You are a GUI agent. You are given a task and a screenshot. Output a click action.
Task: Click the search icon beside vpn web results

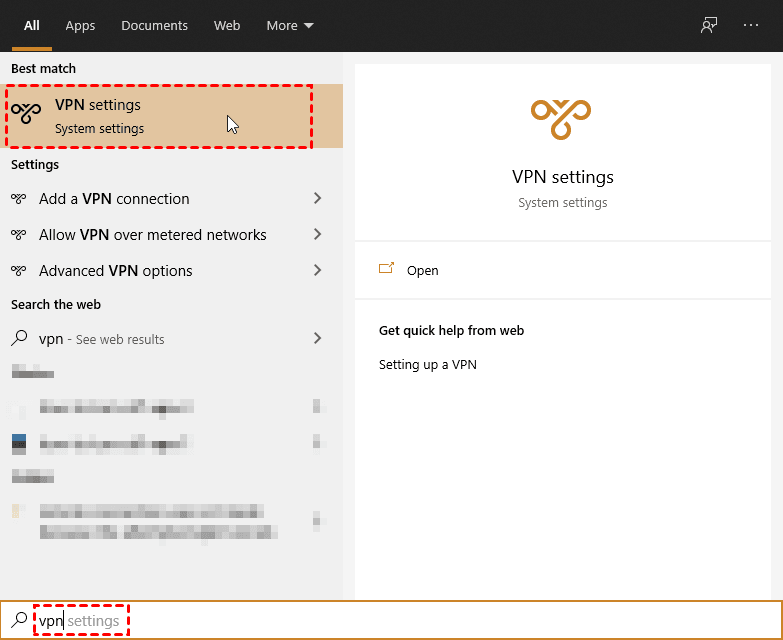click(x=19, y=339)
